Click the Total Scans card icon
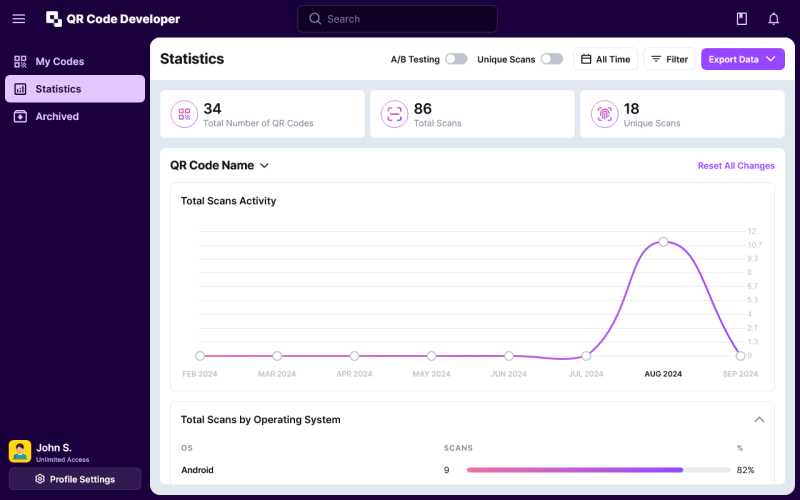Viewport: 800px width, 500px height. point(394,114)
